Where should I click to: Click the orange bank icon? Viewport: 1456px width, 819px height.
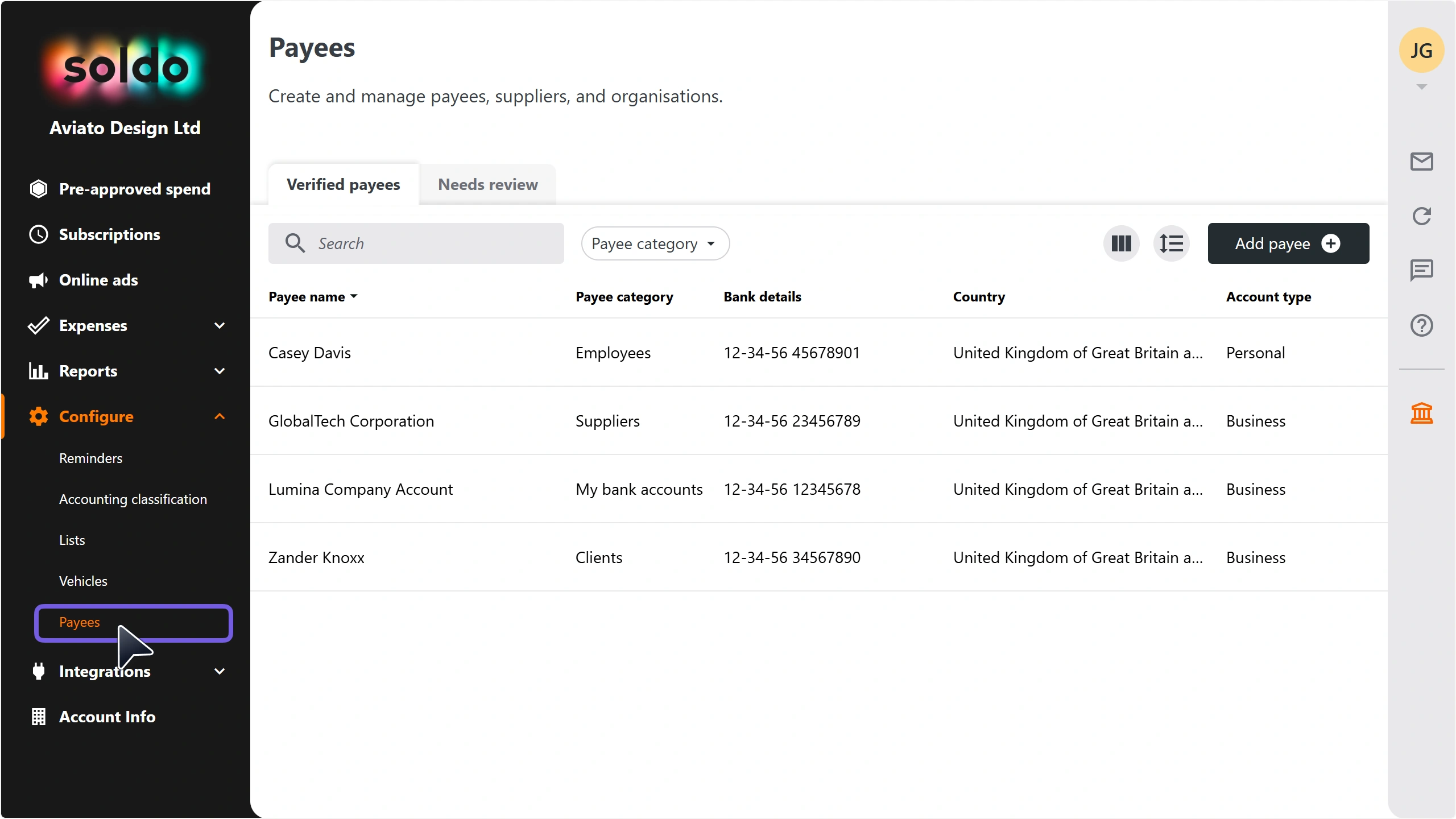click(1421, 413)
